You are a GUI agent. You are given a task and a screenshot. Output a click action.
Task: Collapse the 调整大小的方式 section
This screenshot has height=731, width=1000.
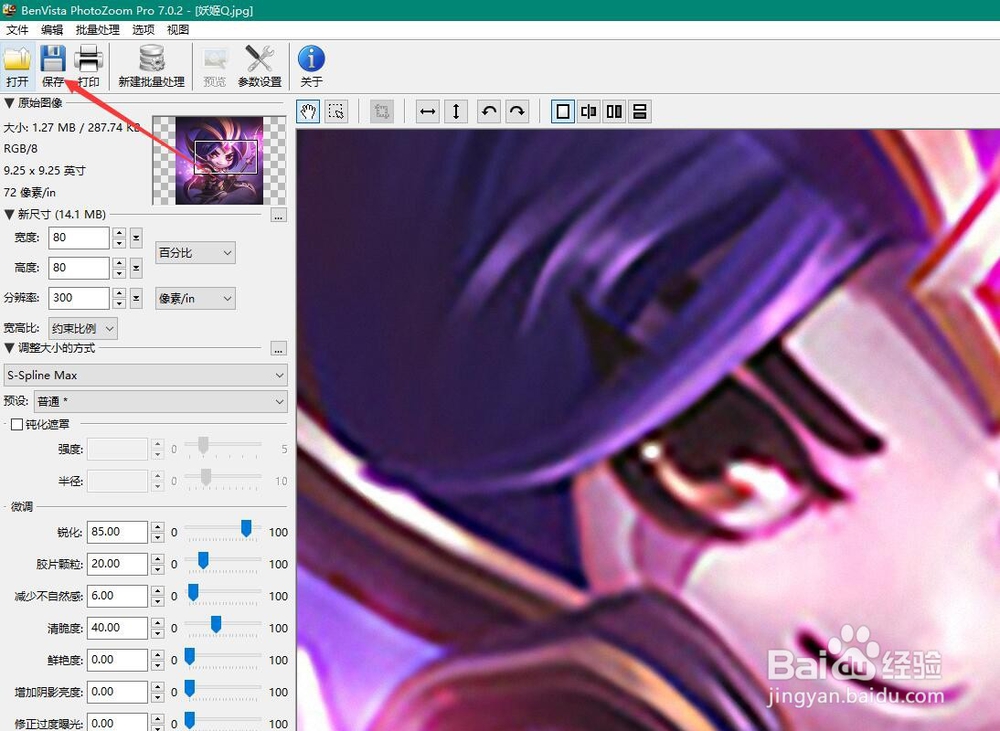tap(10, 348)
